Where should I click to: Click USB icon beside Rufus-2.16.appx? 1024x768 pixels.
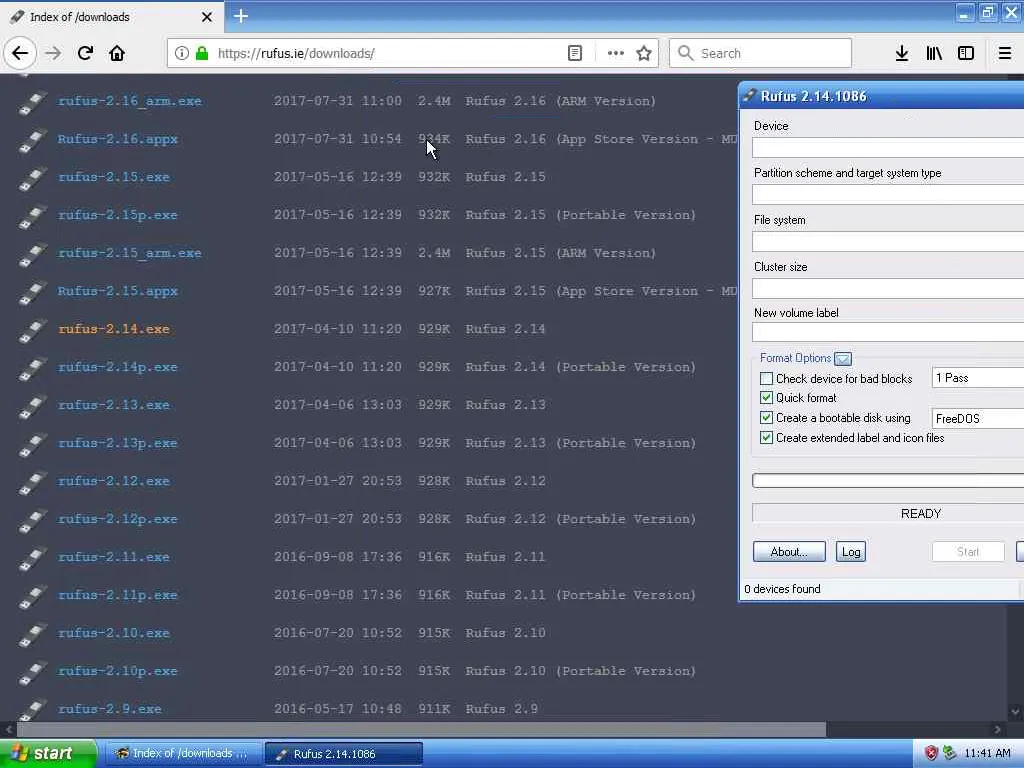(32, 140)
